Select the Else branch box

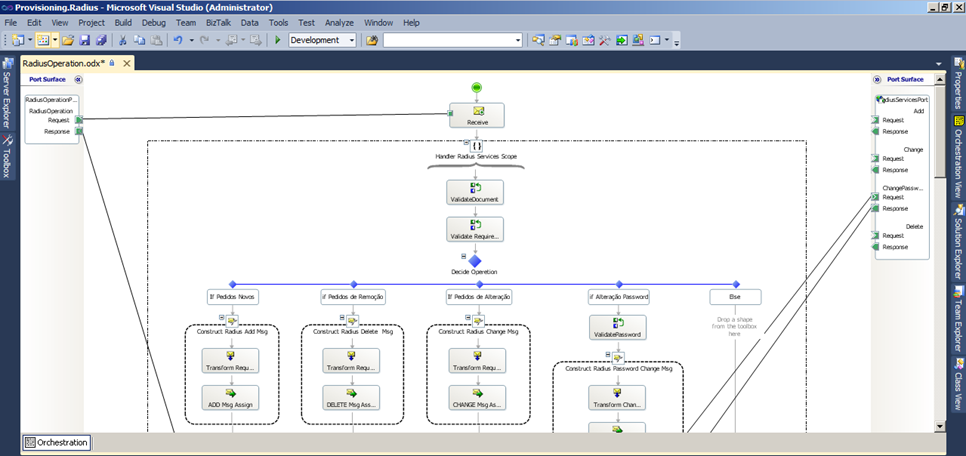tap(735, 297)
